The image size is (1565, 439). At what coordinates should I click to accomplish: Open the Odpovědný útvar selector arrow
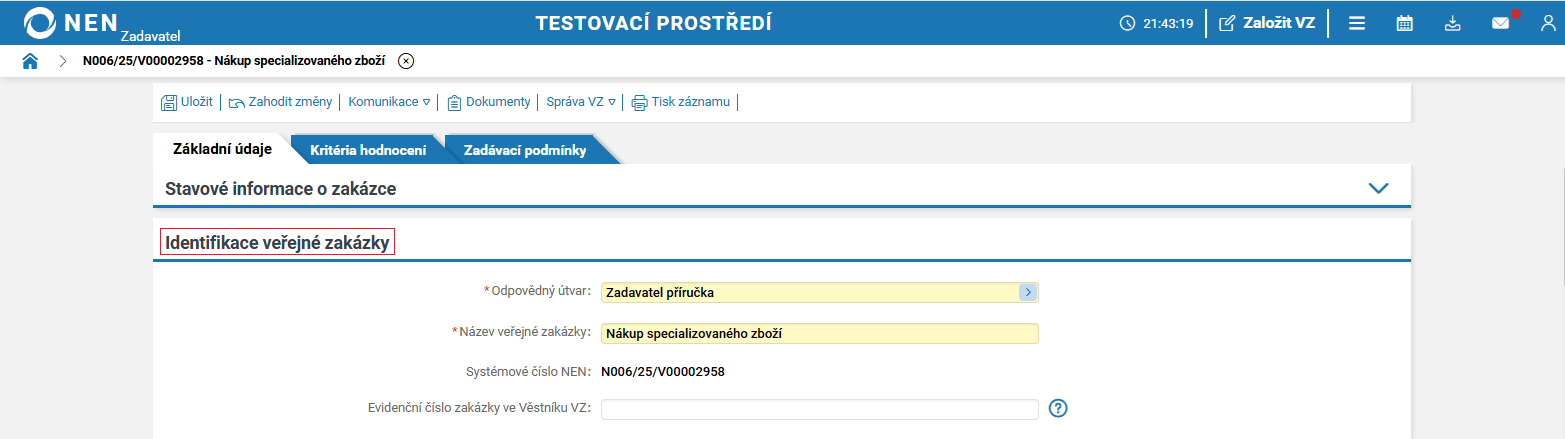point(1028,292)
